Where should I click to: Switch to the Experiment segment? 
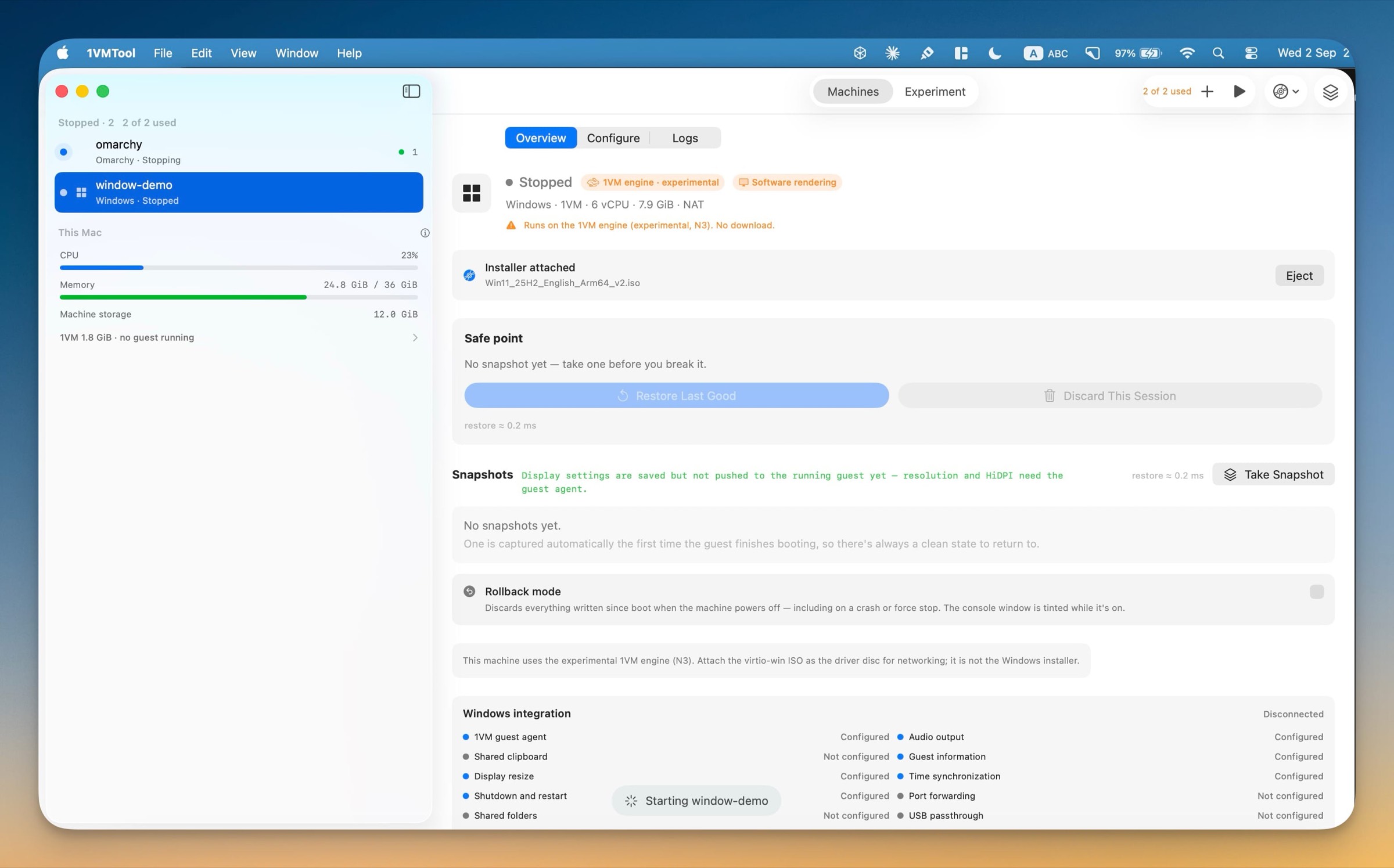coord(935,91)
